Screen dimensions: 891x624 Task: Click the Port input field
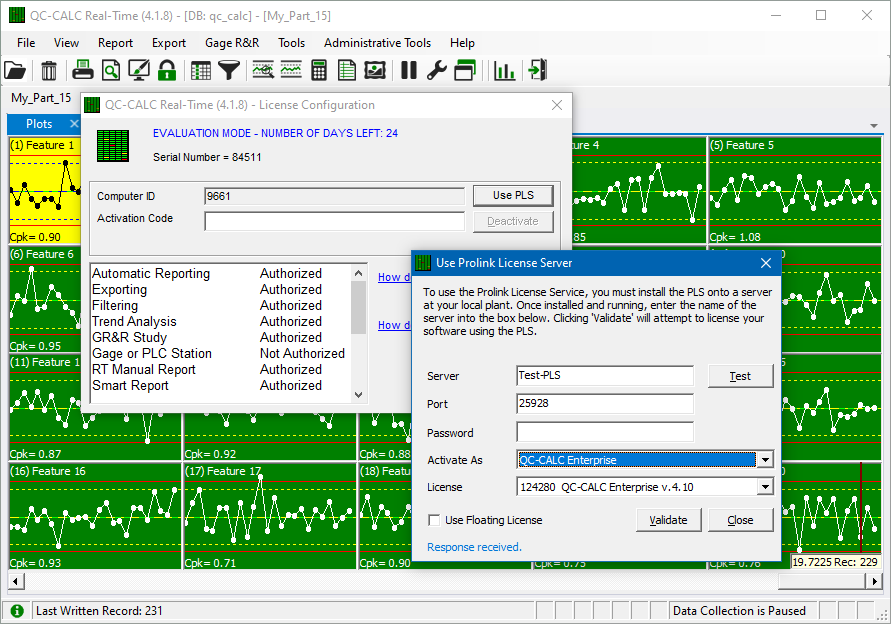click(605, 403)
